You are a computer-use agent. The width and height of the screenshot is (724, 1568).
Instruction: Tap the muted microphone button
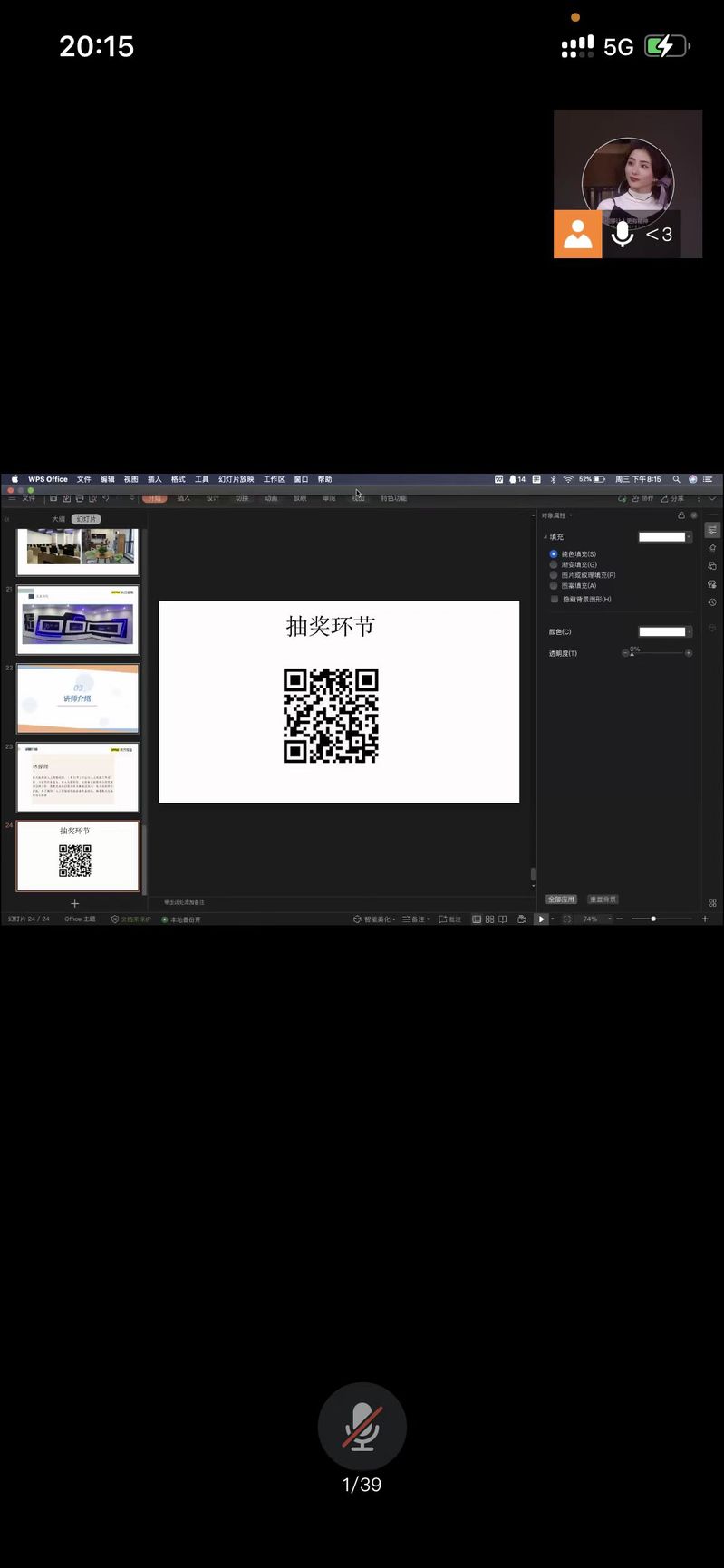click(362, 1426)
